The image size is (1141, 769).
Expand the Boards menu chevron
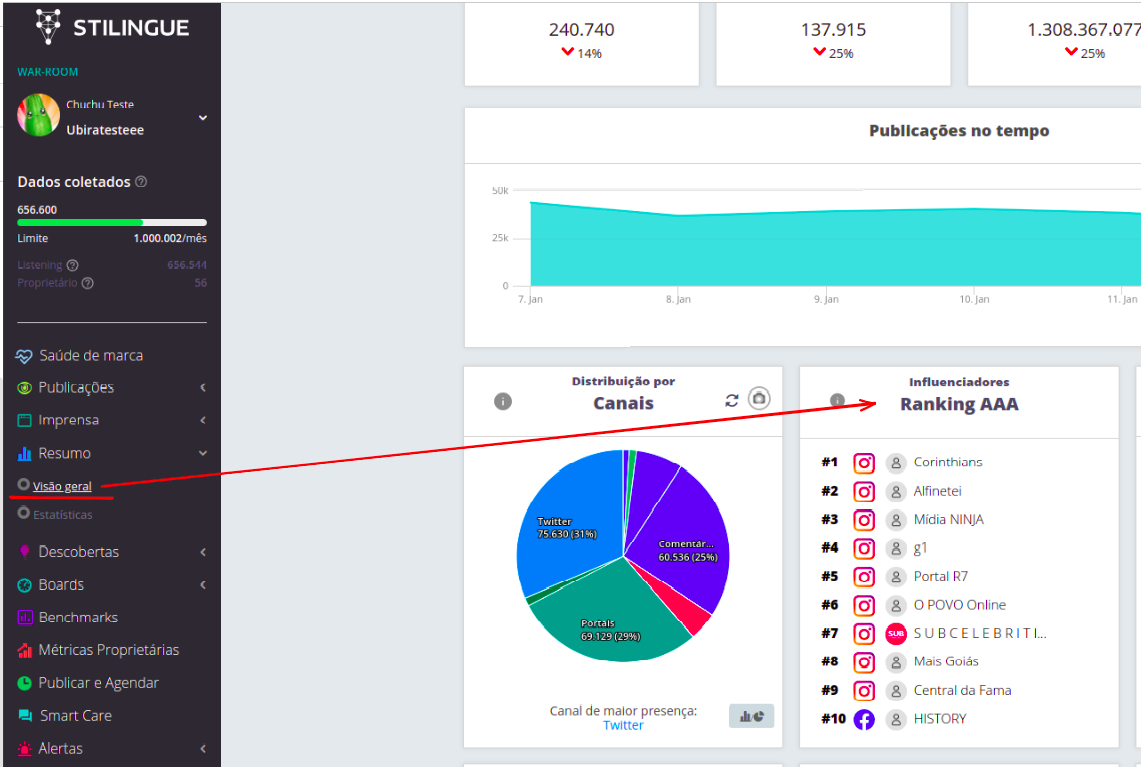click(203, 585)
